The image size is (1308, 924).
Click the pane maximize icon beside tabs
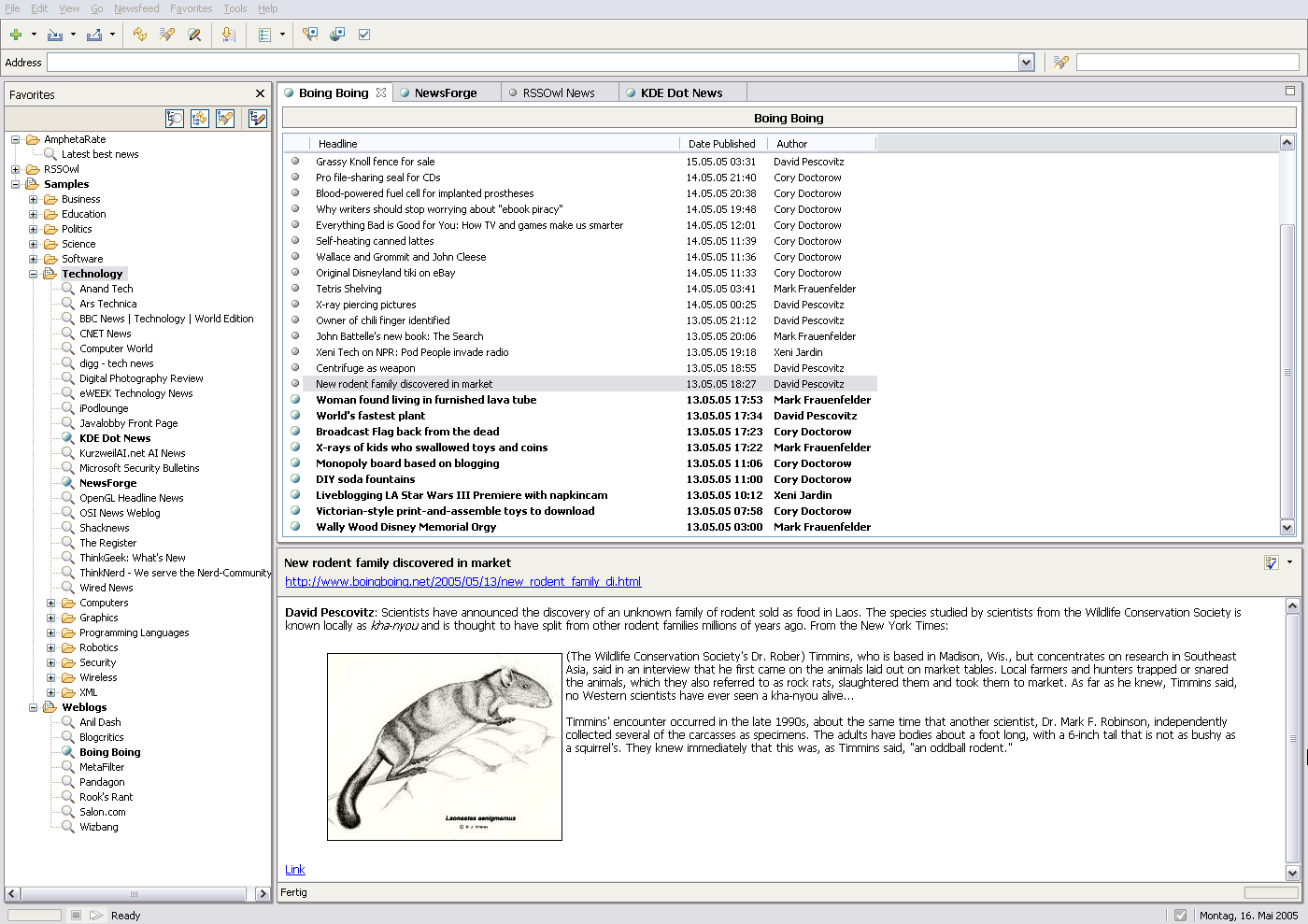coord(1290,91)
